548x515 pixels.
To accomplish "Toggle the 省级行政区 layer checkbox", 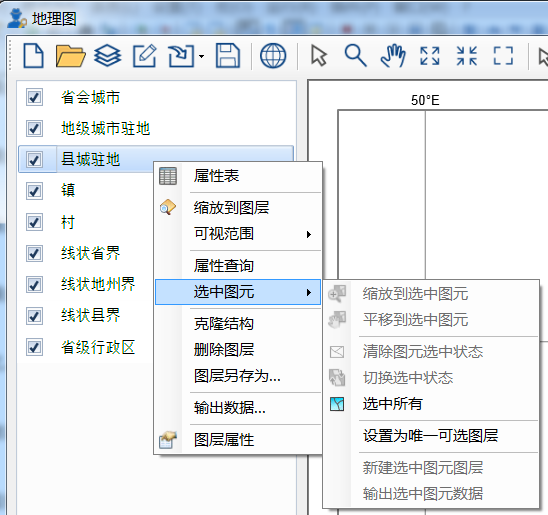I will (34, 347).
